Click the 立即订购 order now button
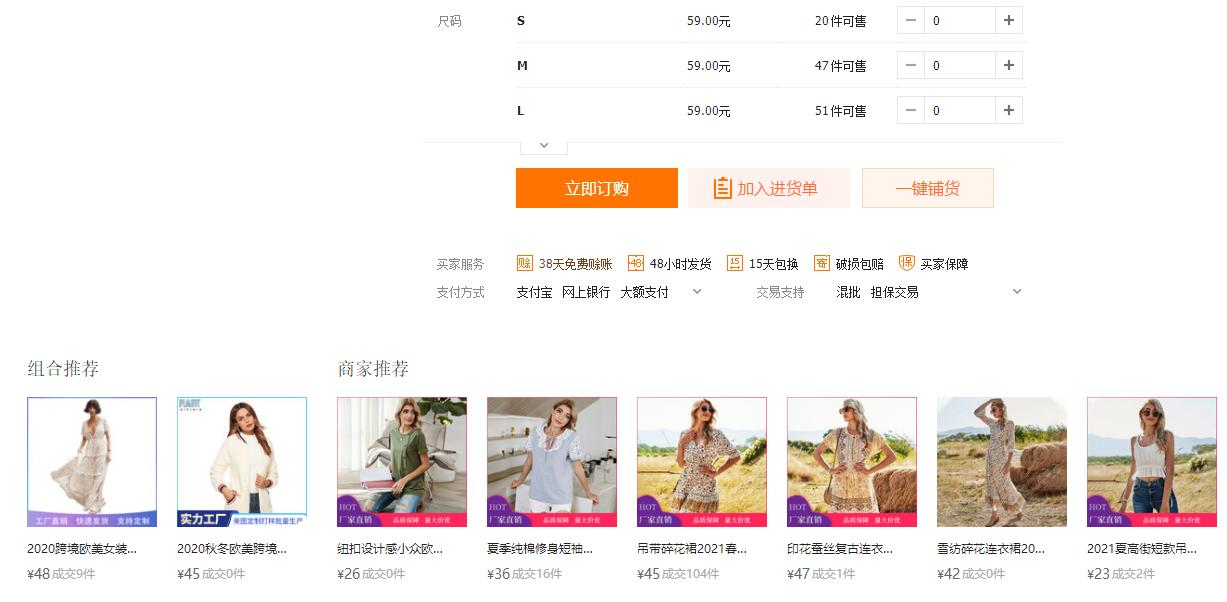This screenshot has height=602, width=1227. pos(596,187)
